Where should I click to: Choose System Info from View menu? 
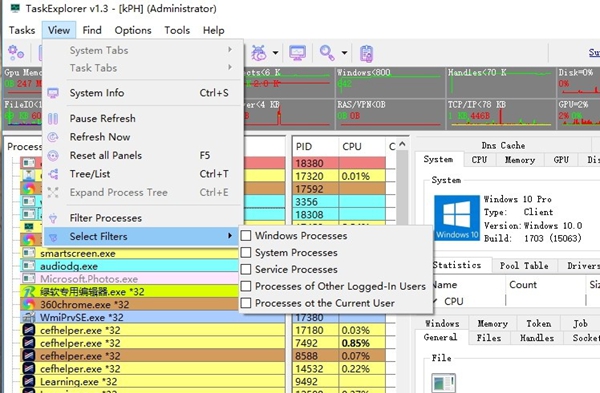(143, 93)
